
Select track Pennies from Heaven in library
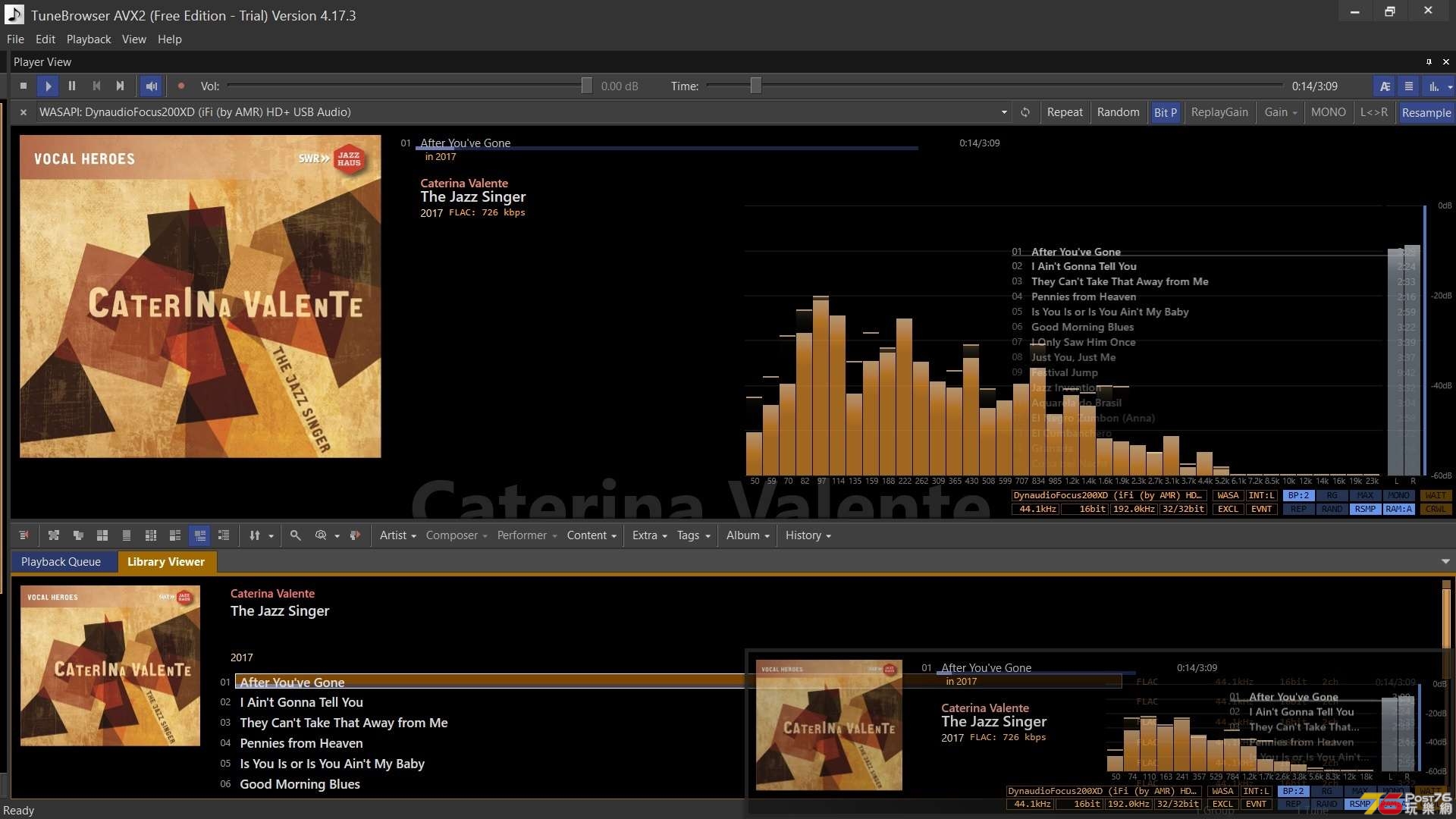coord(301,743)
